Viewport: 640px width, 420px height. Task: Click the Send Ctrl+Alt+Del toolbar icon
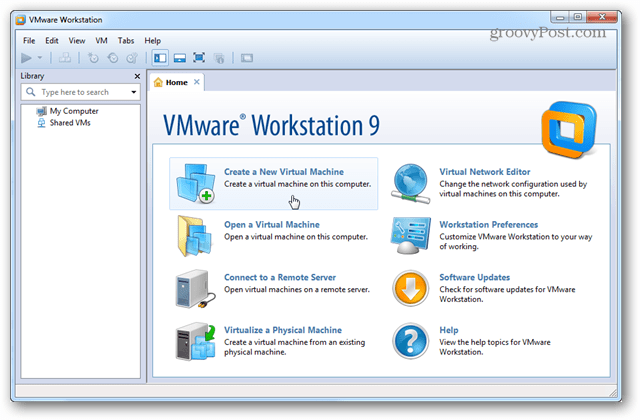coord(64,58)
